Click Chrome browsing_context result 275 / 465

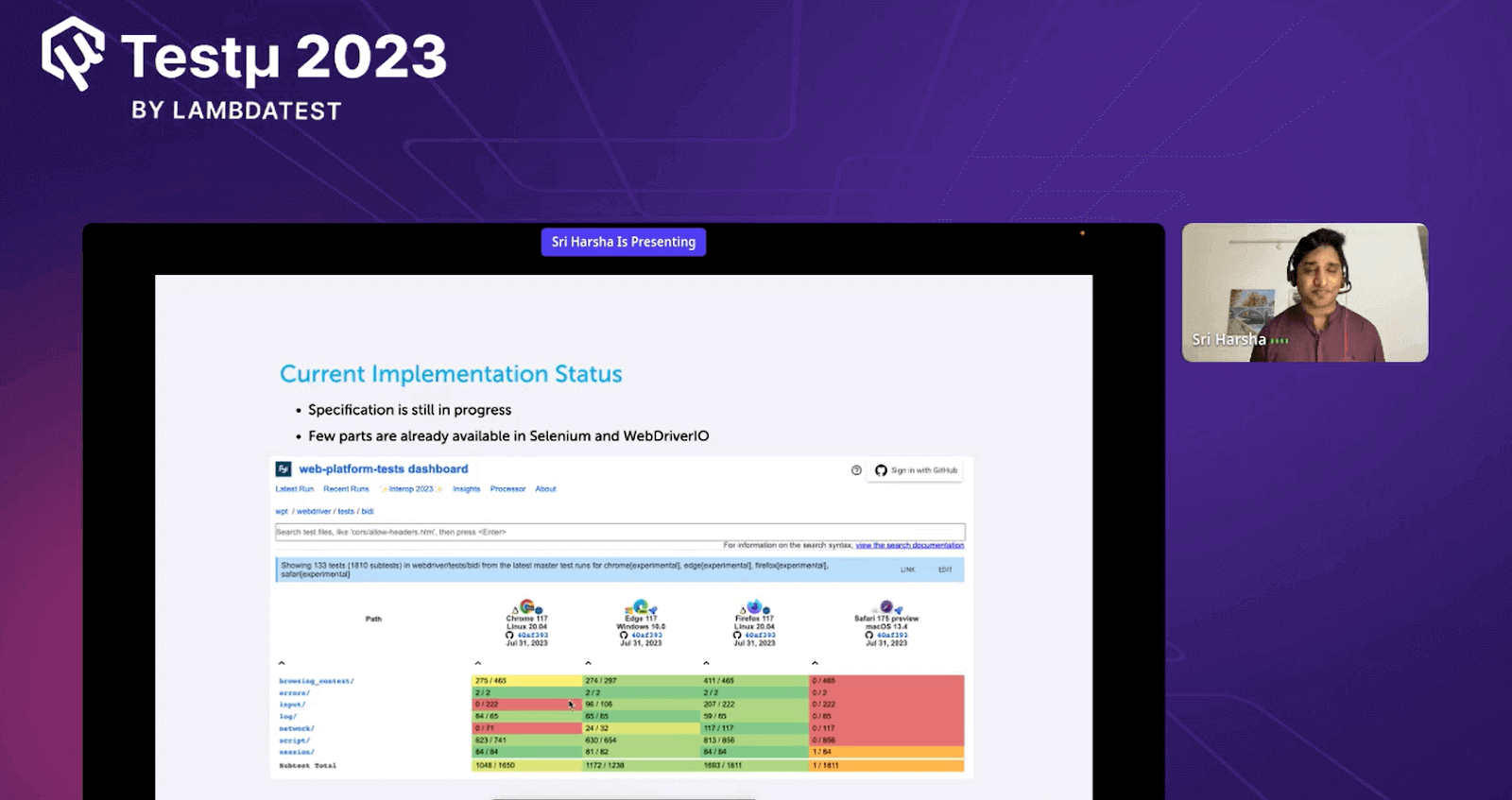click(x=526, y=681)
